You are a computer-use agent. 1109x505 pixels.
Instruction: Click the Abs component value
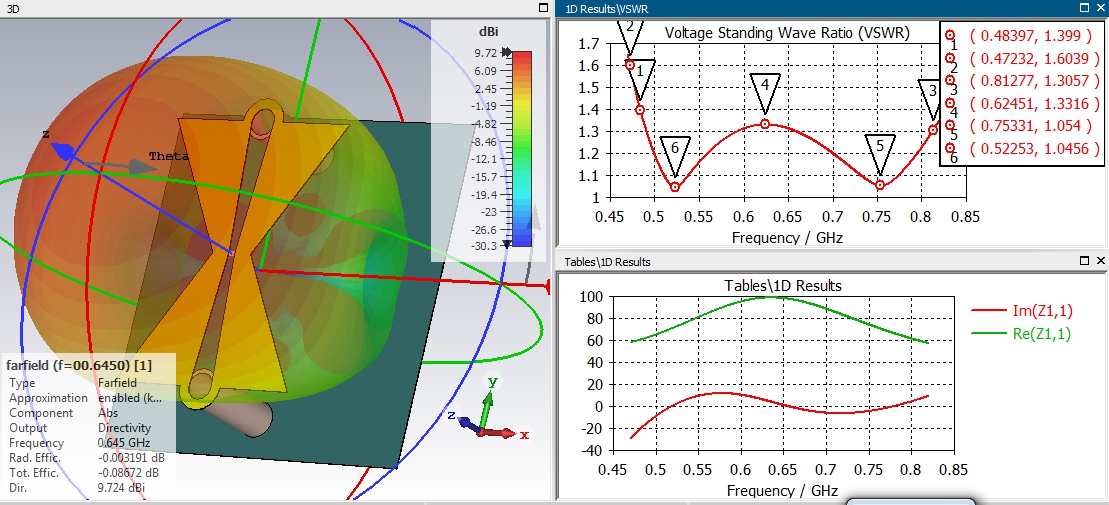(x=108, y=413)
